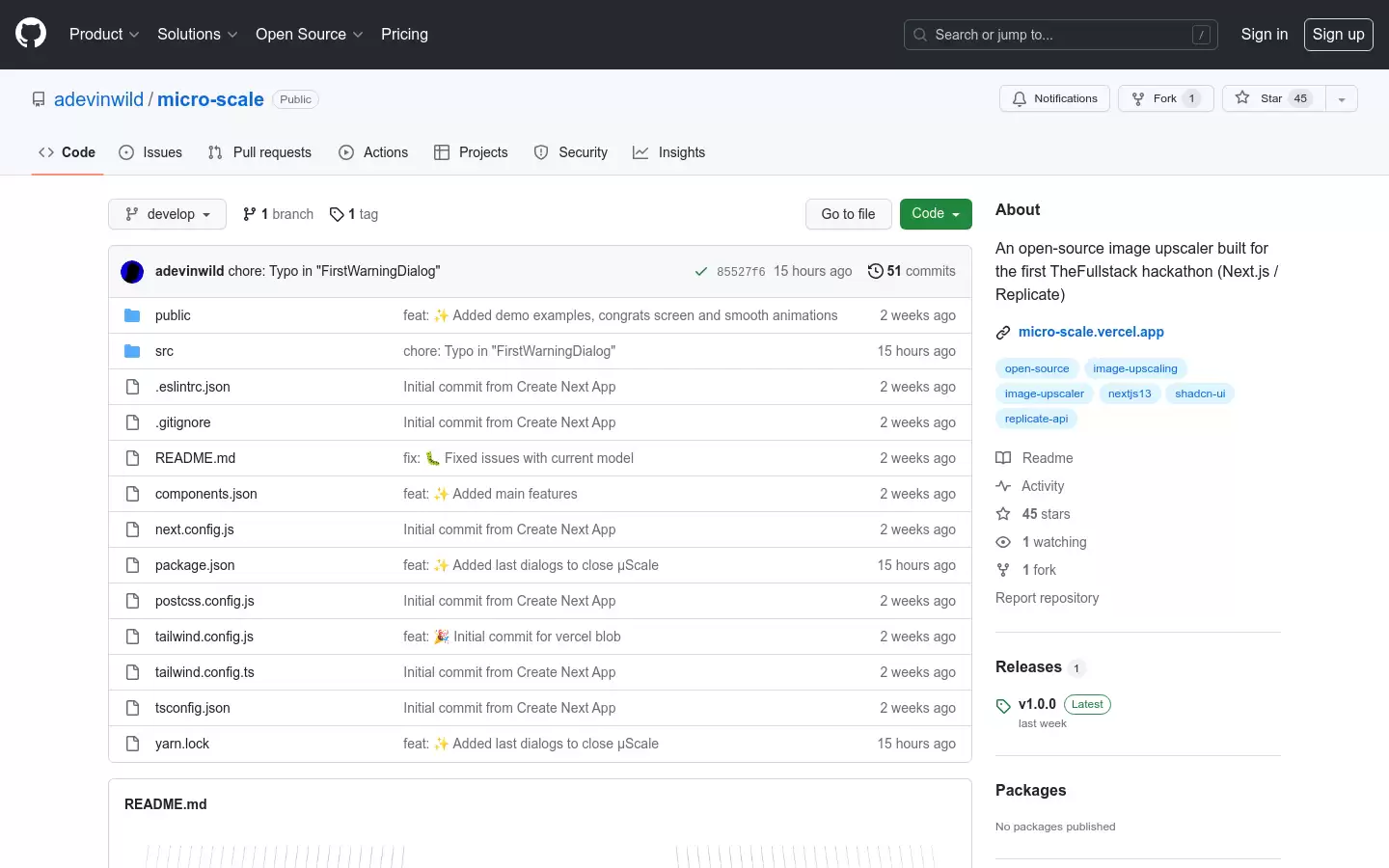1389x868 pixels.
Task: Click the link icon beside micro-scale.vercel.app
Action: (1003, 332)
